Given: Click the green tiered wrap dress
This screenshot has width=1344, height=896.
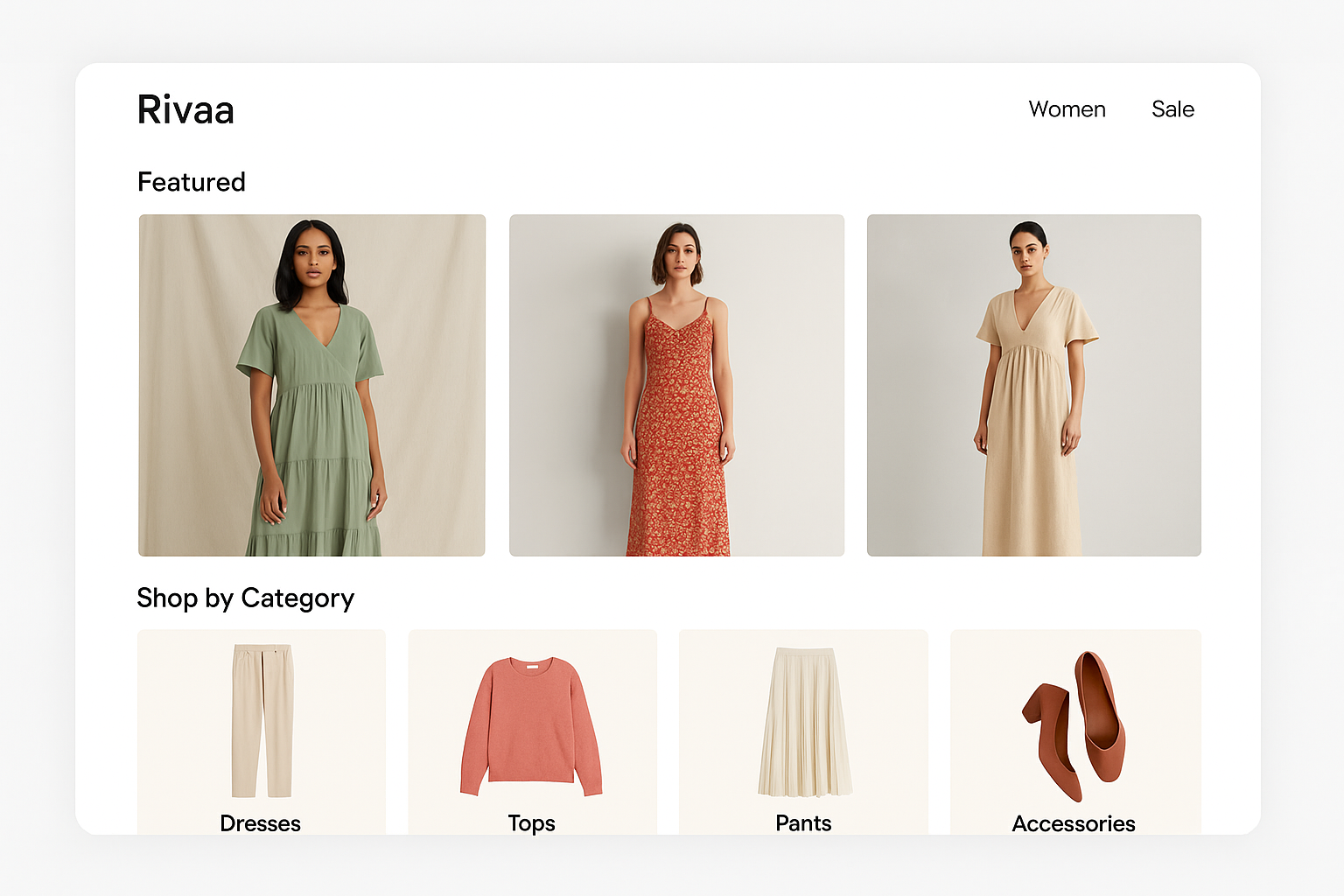Looking at the screenshot, I should click(317, 437).
